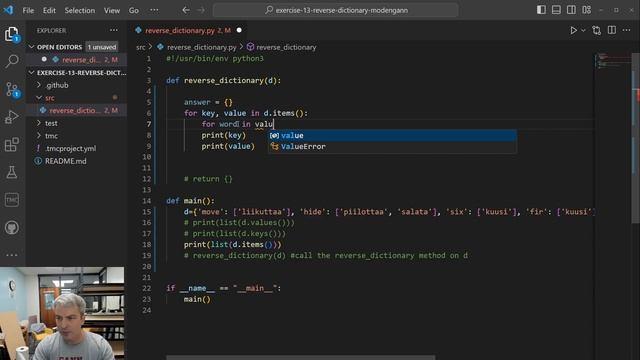Toggle primary side bar layout icon
640x360 pixels.
pos(541,10)
